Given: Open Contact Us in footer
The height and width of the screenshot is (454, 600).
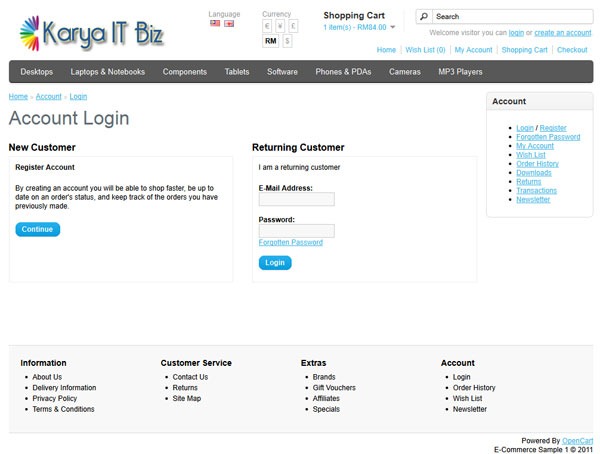Looking at the screenshot, I should coord(190,377).
